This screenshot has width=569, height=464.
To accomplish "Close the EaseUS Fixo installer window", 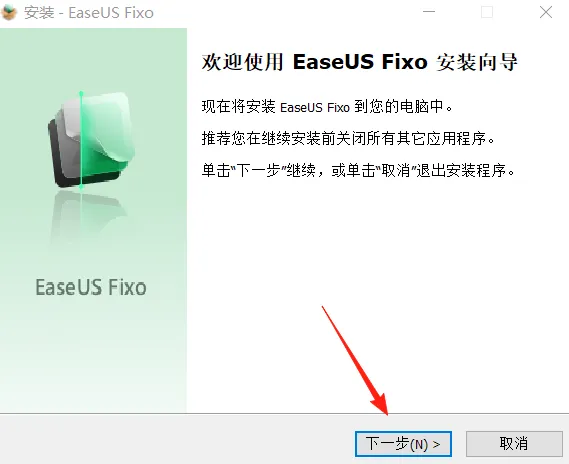I will tap(546, 12).
